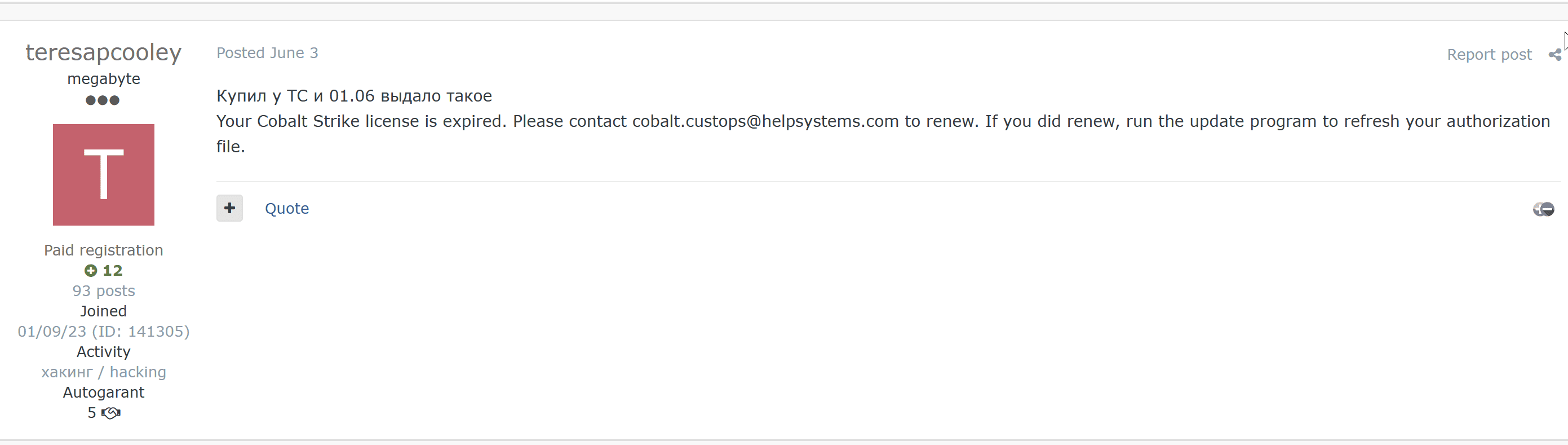Image resolution: width=1568 pixels, height=445 pixels.
Task: Click the plus/minus reputation reaction icon
Action: coord(1543,209)
